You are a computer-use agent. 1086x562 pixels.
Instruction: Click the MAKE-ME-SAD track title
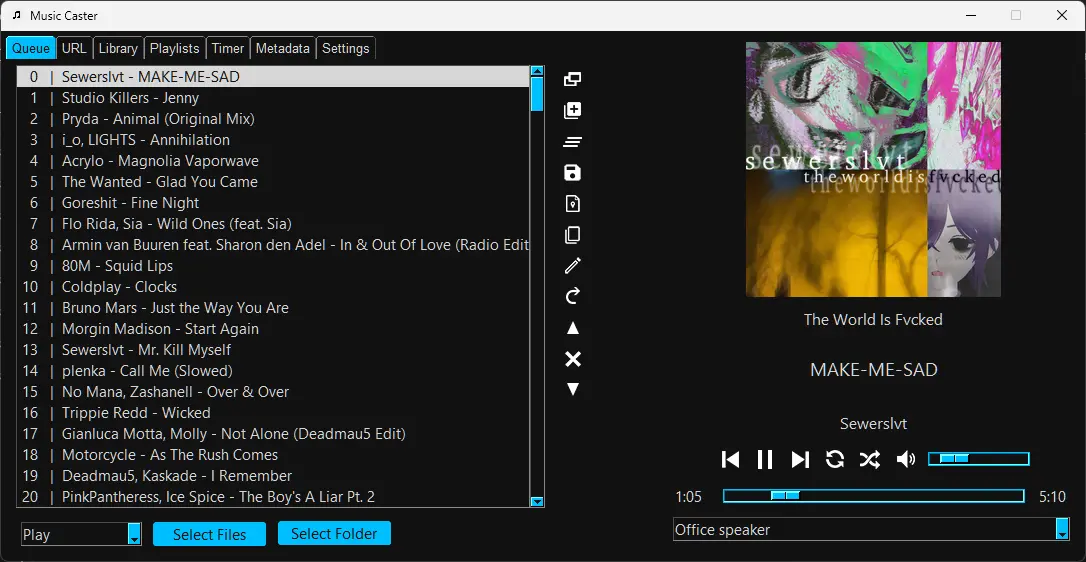point(873,369)
